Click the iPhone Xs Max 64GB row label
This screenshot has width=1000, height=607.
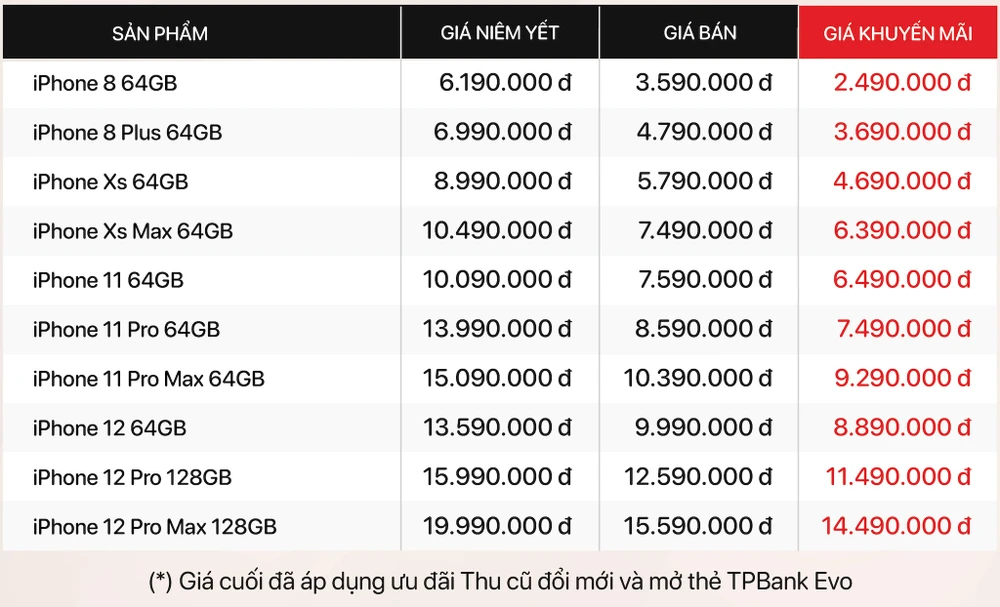(x=132, y=231)
